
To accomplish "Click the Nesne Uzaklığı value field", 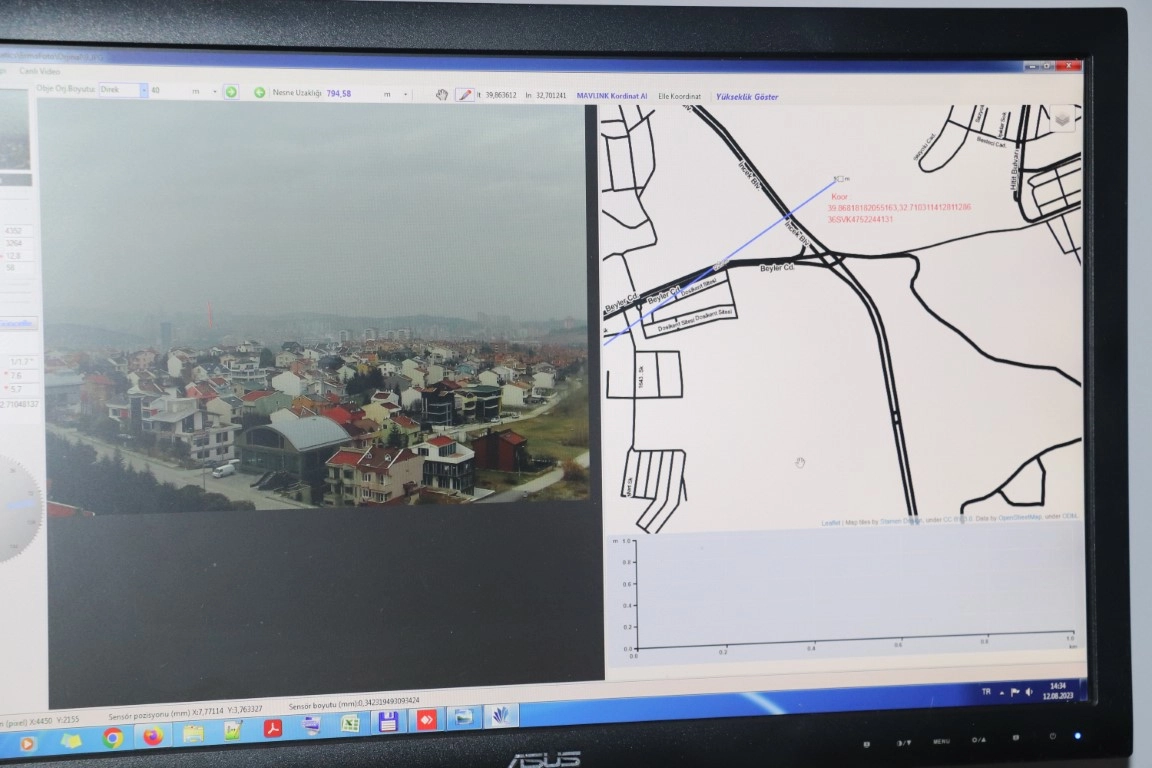I will tap(340, 93).
